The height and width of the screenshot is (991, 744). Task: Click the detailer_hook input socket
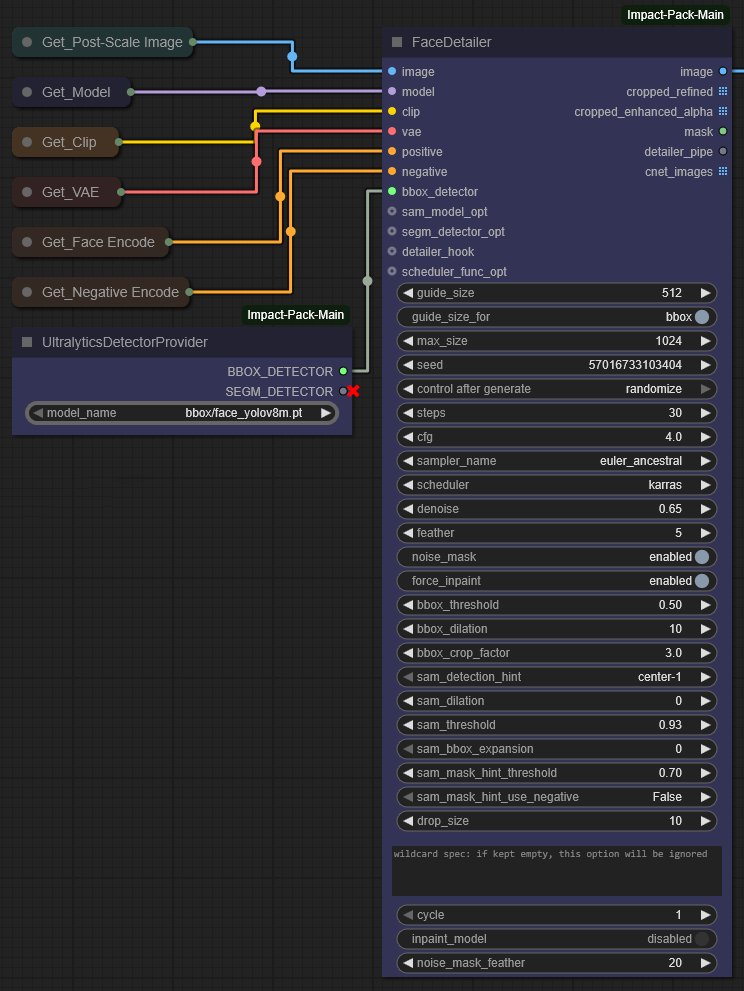click(392, 252)
